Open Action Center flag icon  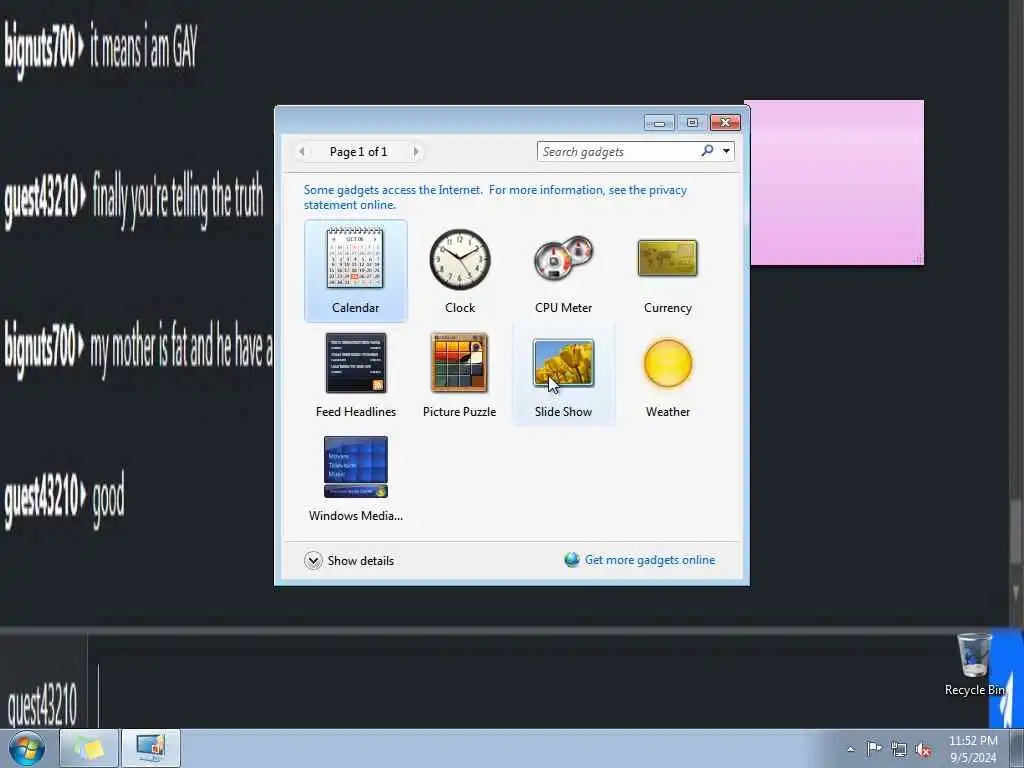[x=874, y=748]
